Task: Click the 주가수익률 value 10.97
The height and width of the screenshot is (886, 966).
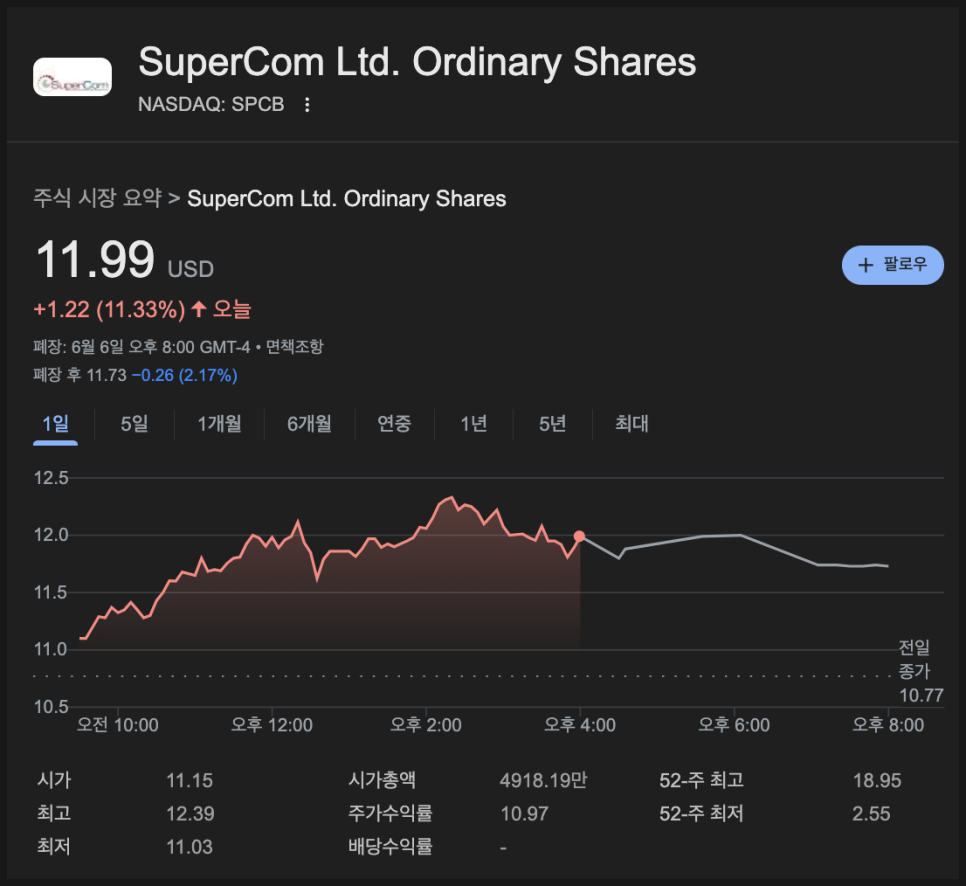Action: (524, 814)
